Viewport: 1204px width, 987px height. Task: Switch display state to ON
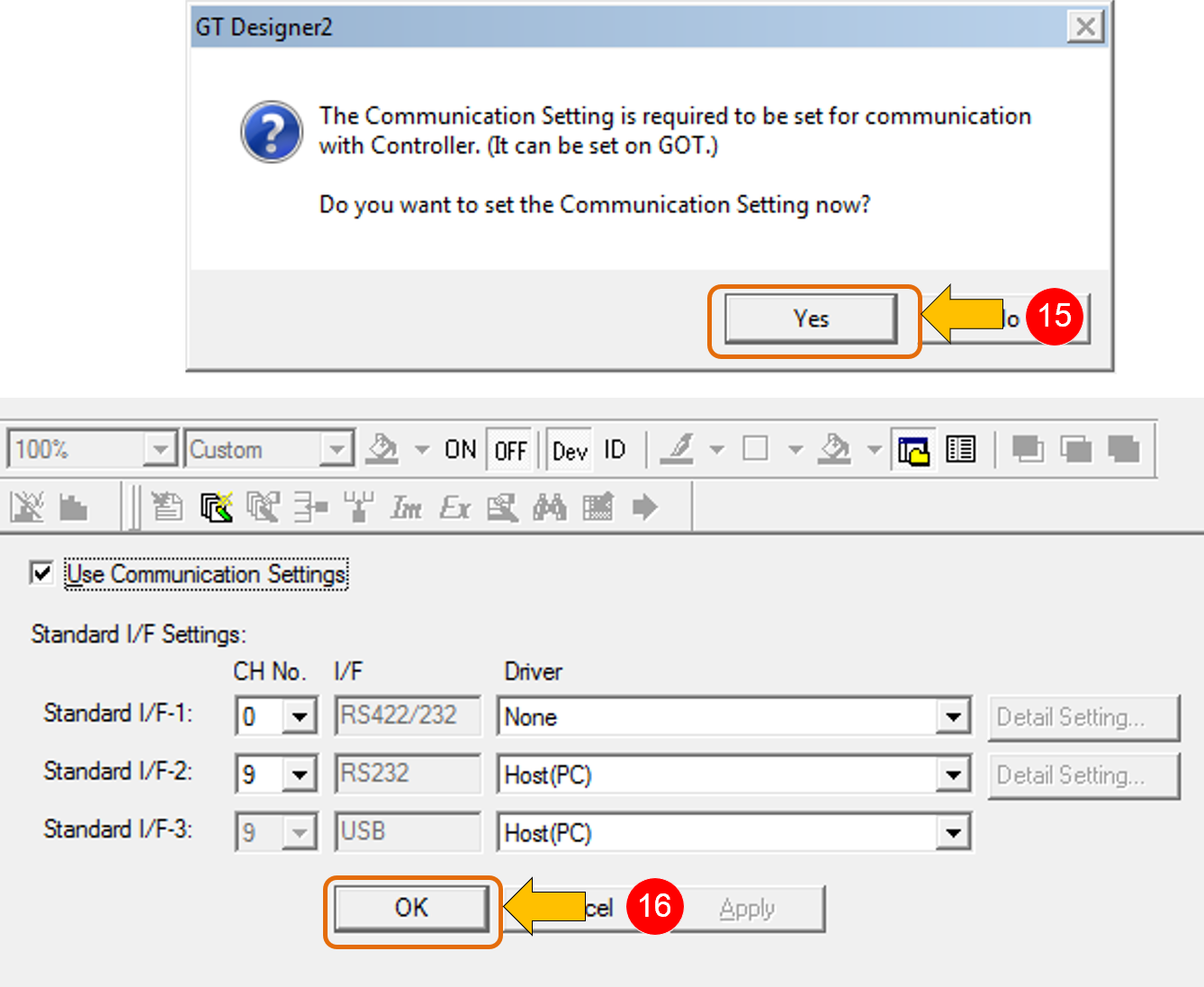pos(460,449)
